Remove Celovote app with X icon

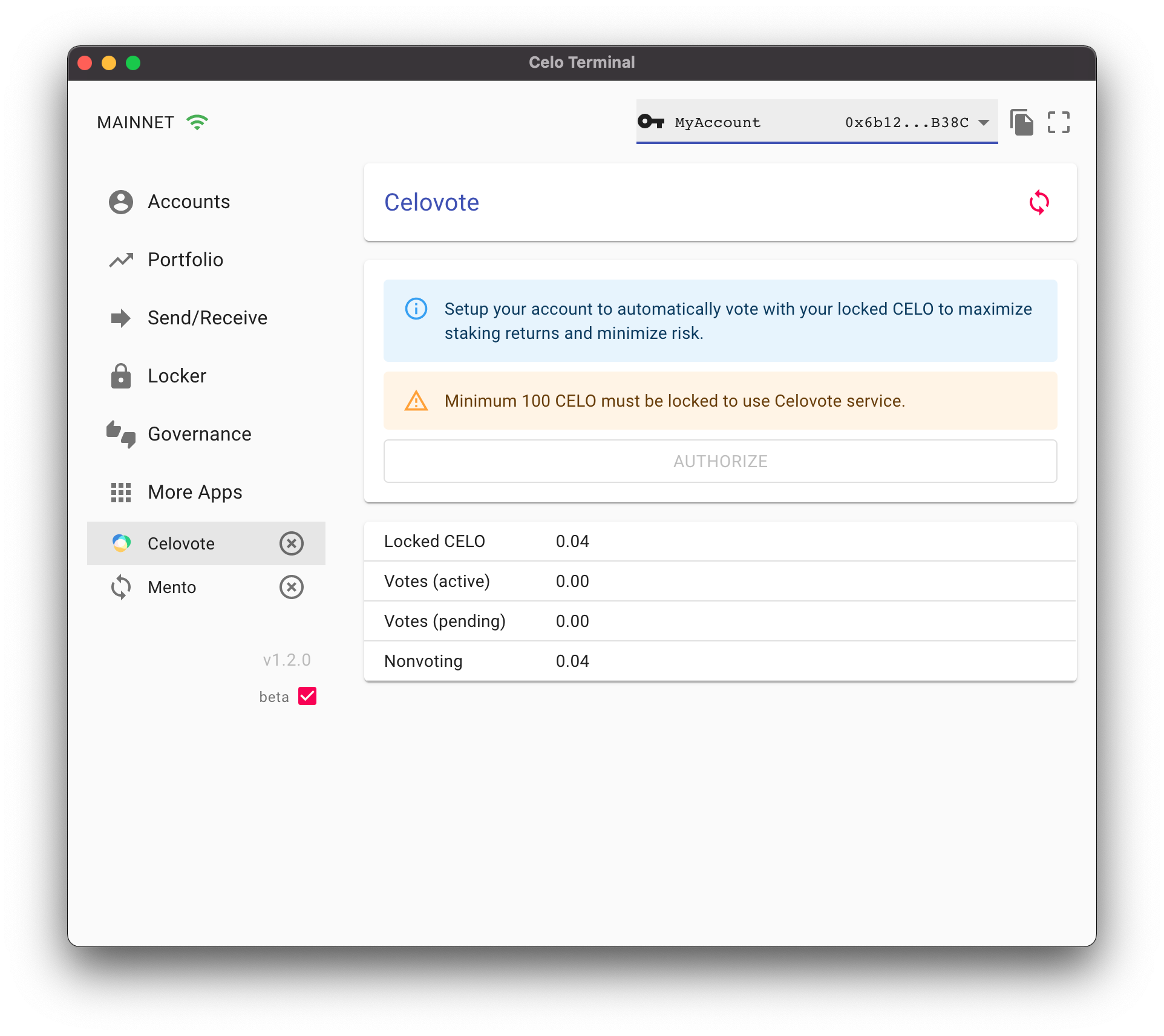pos(292,543)
